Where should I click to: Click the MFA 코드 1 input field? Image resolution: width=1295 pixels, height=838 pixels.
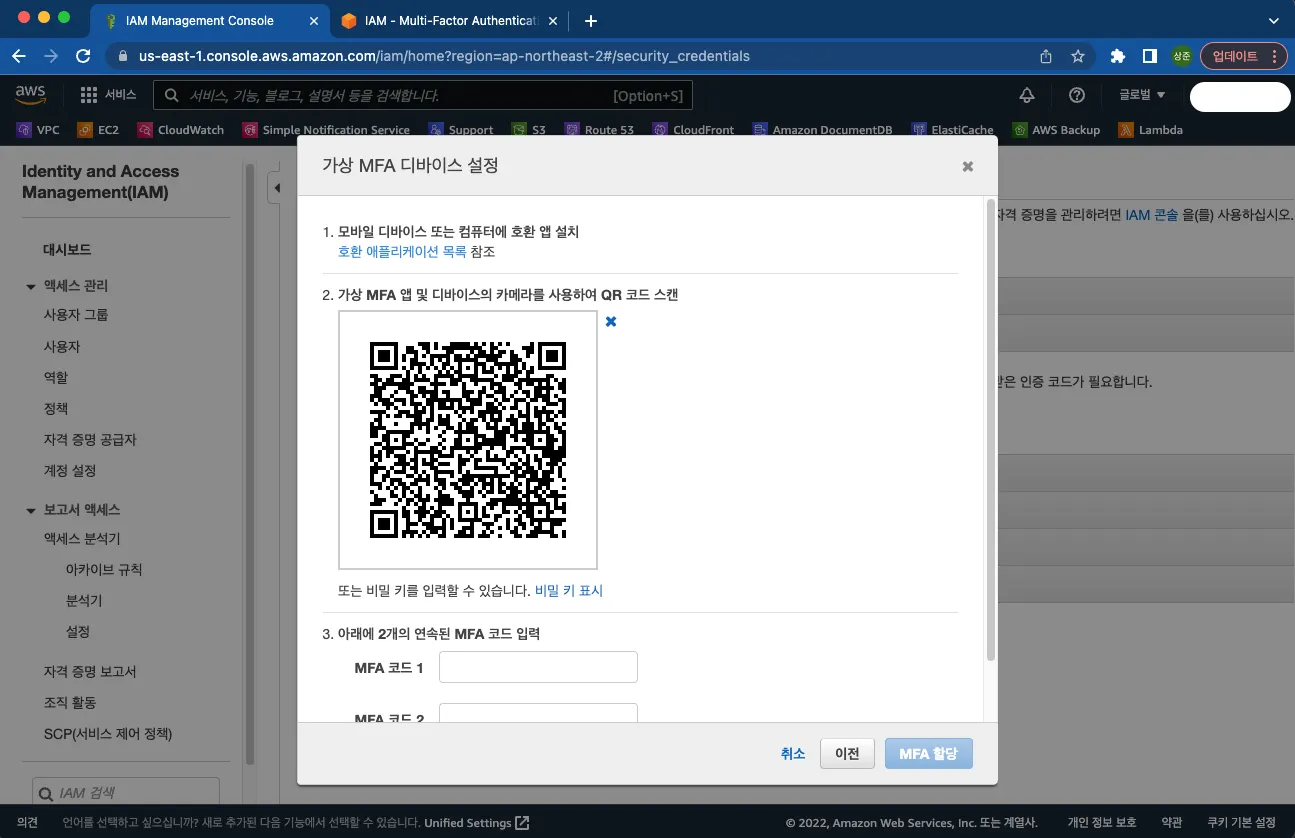point(538,667)
